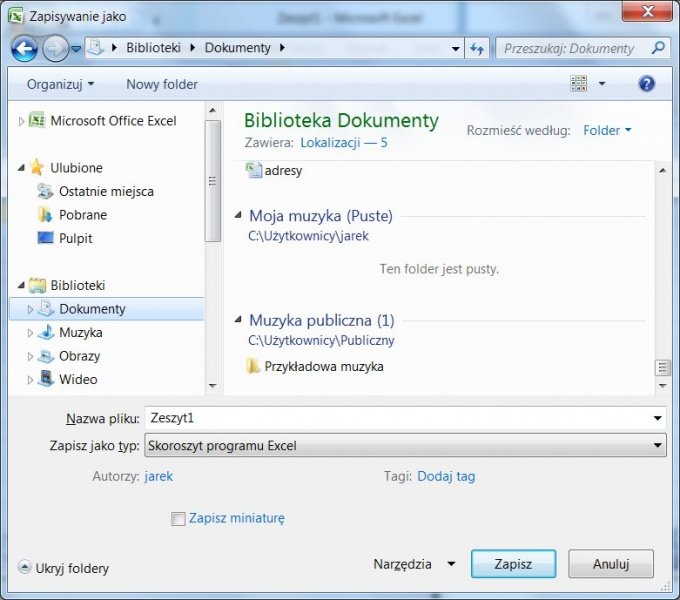Select Biblioteki in the navigation pane
This screenshot has height=600, width=680.
pos(78,285)
